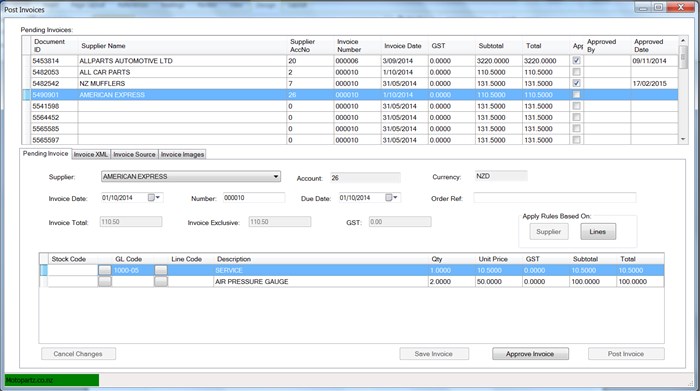
Task: Select the AMERICAN EXPRESS supplier name cell
Action: (182, 95)
